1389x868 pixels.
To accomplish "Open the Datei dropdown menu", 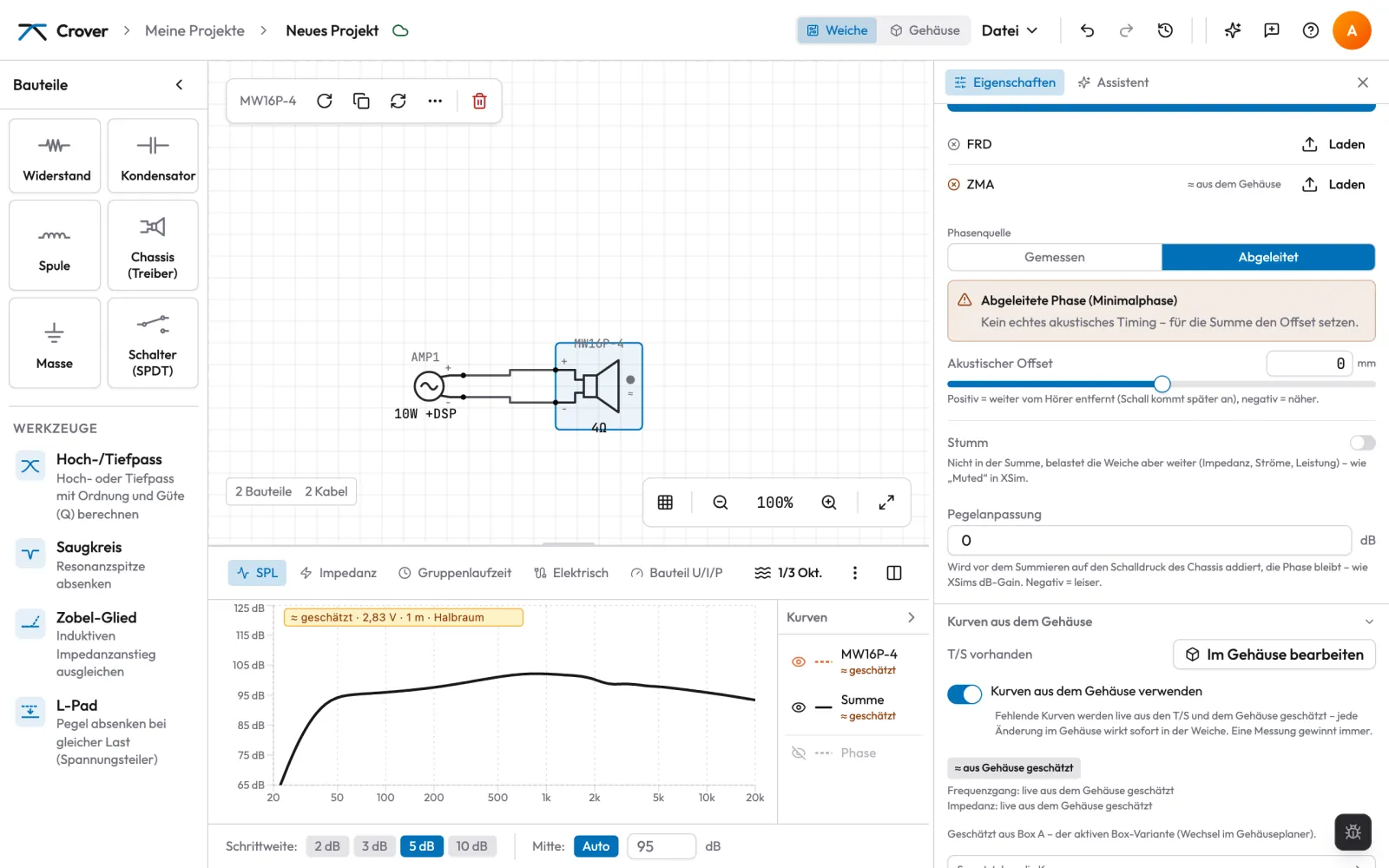I will click(x=1010, y=30).
